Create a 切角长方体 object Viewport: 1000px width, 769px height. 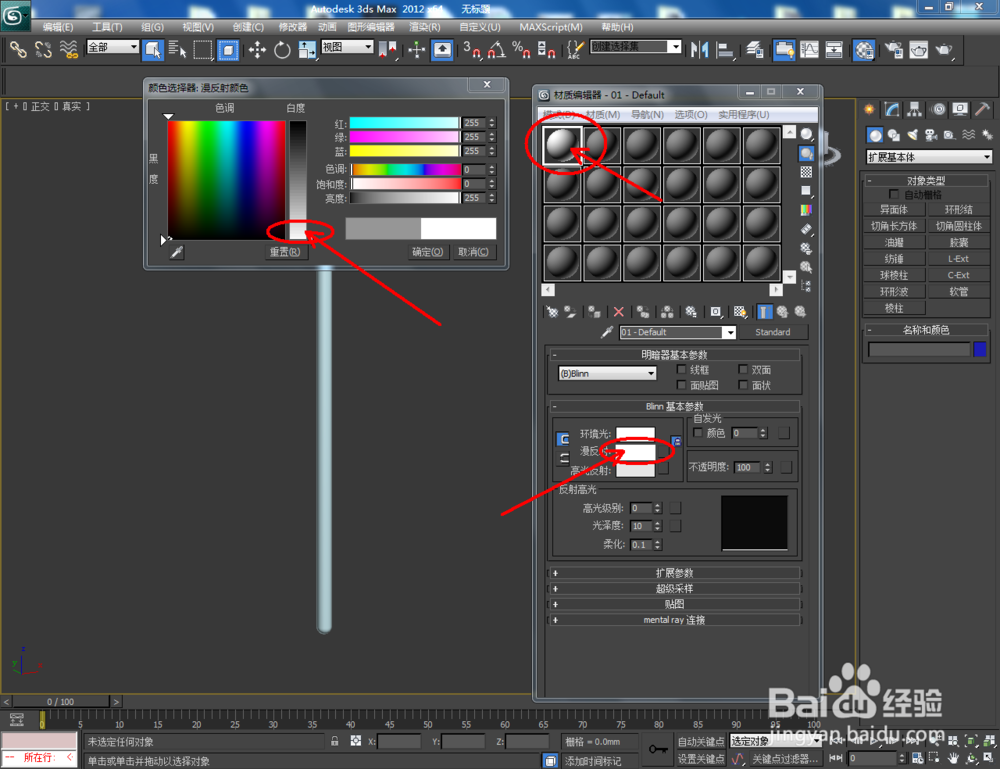(x=893, y=226)
